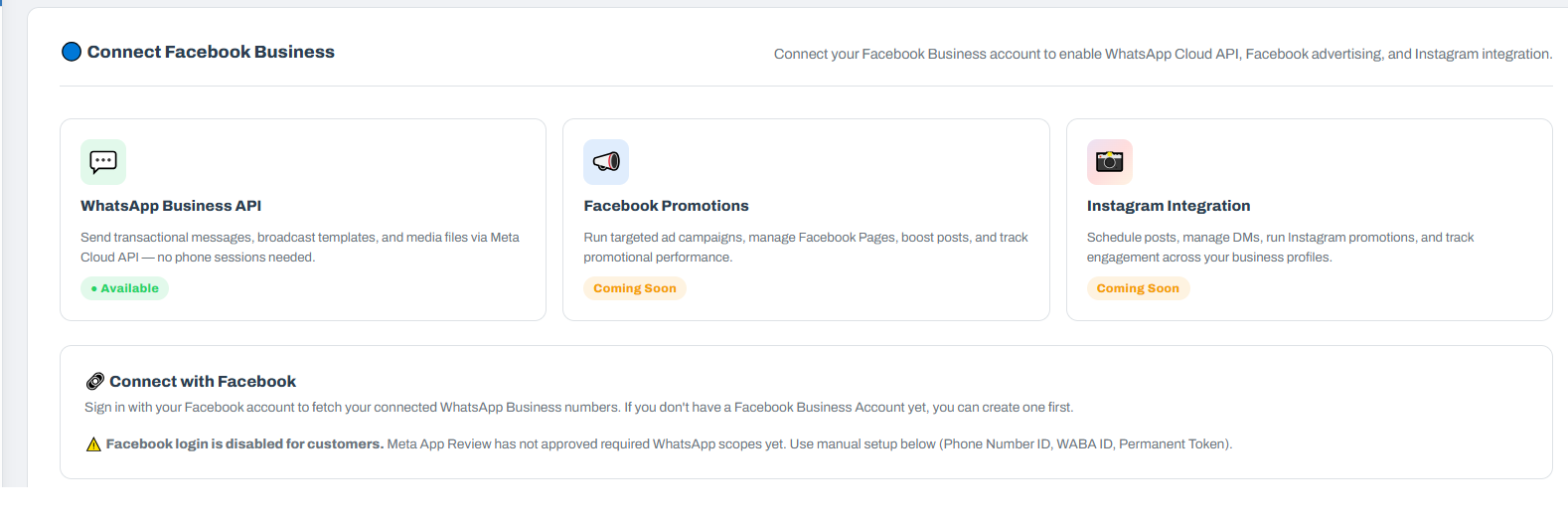
Task: Click Coming Soon badge under Instagram Integration
Action: pyautogui.click(x=1138, y=288)
